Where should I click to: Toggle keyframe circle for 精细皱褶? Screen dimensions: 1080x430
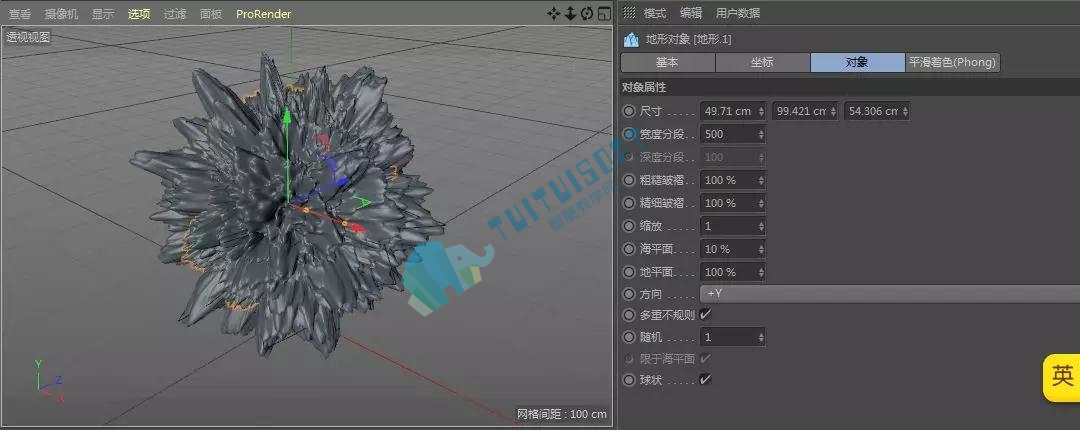[629, 203]
